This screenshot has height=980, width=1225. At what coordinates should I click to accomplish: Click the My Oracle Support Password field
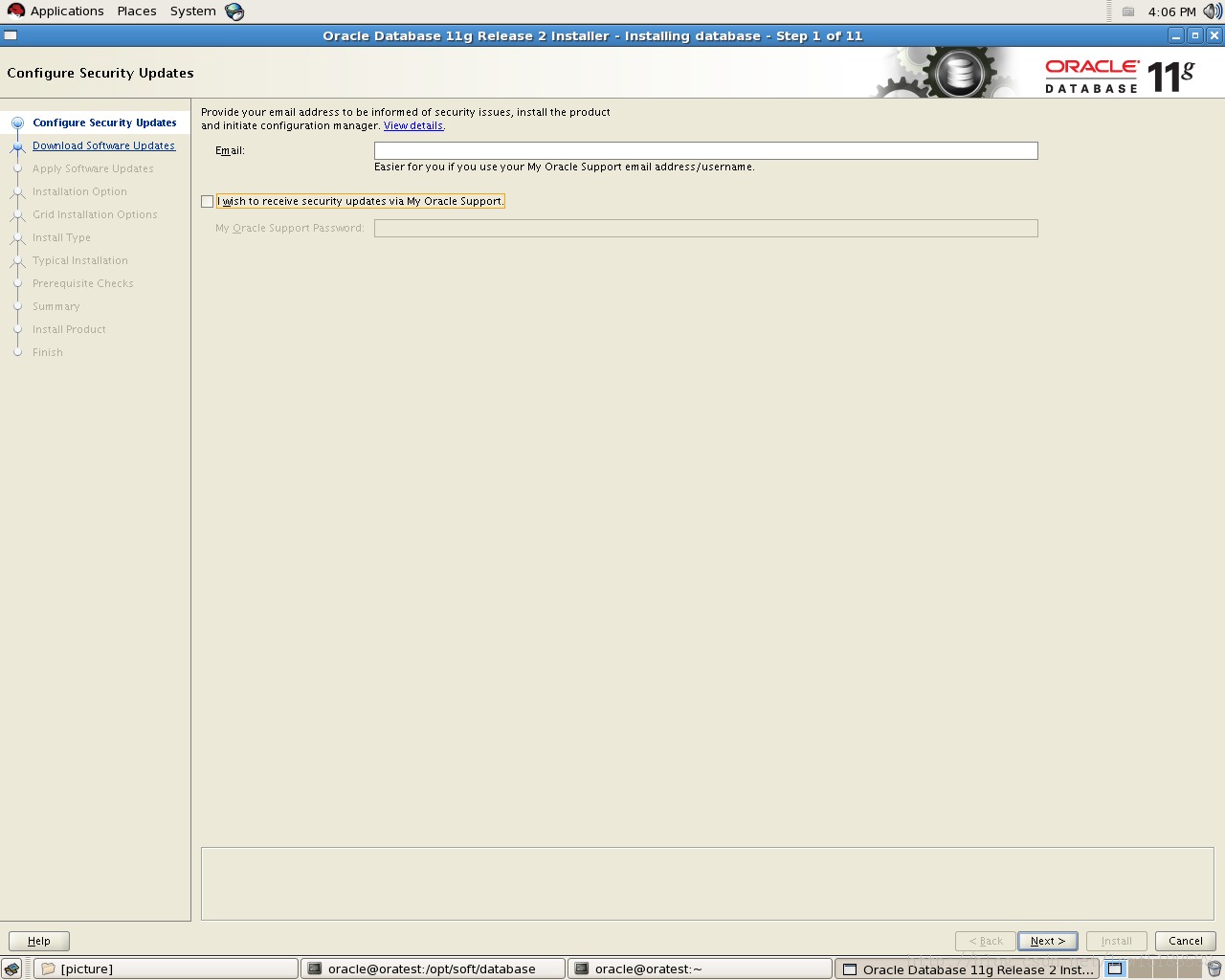(x=705, y=228)
